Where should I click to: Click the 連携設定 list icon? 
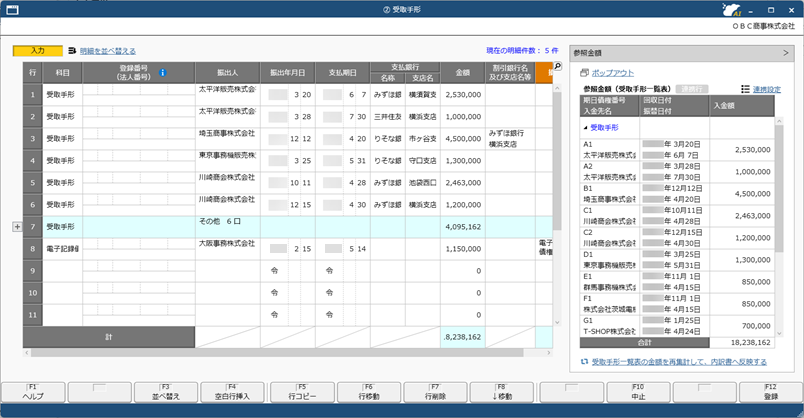click(745, 89)
